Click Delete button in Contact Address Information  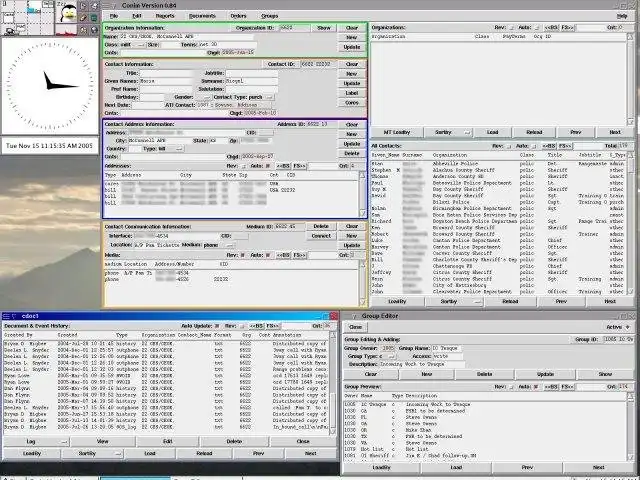click(x=351, y=153)
